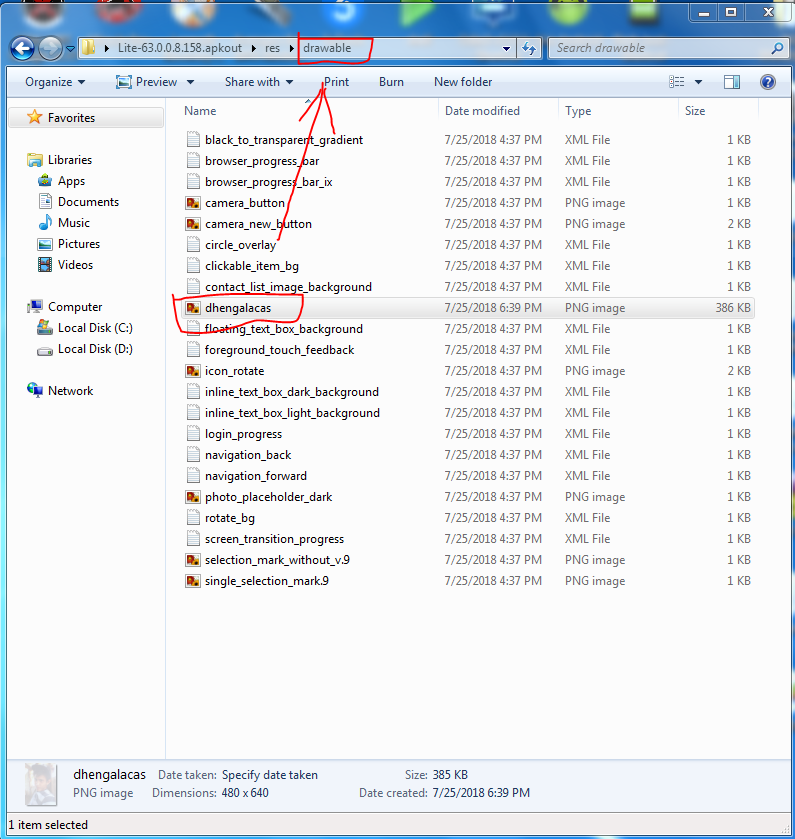Select camera_button PNG file icon
795x839 pixels.
(x=193, y=203)
